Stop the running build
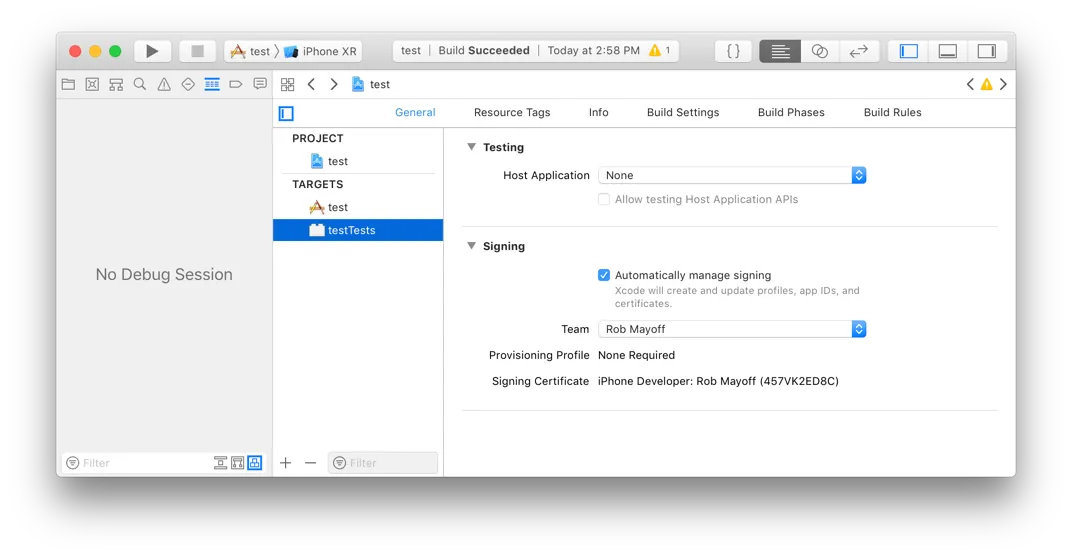Viewport: 1072px width, 557px height. [198, 51]
